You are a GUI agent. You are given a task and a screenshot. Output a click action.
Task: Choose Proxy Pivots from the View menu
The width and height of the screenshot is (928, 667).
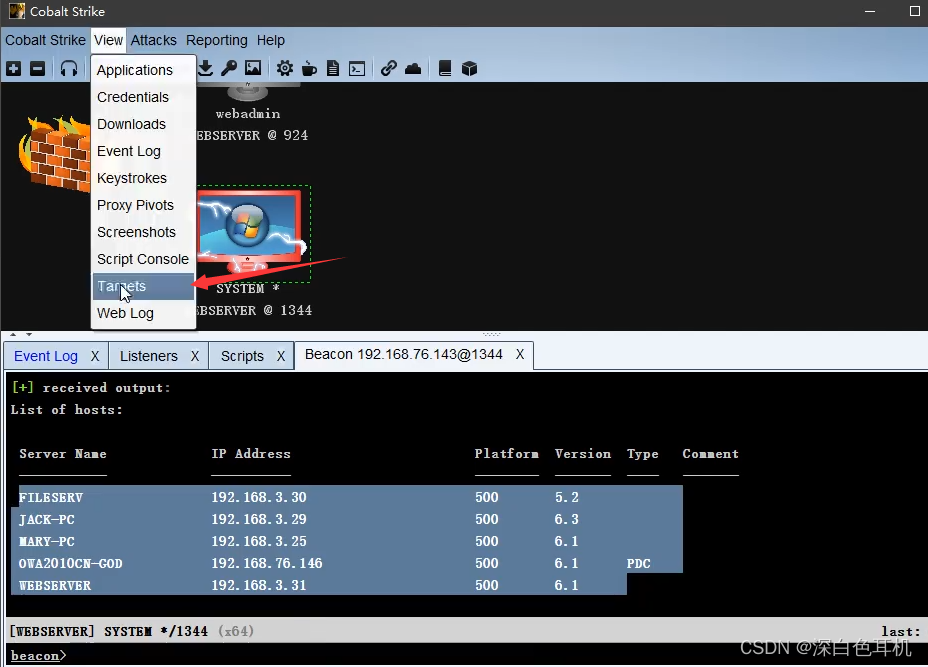(143, 205)
